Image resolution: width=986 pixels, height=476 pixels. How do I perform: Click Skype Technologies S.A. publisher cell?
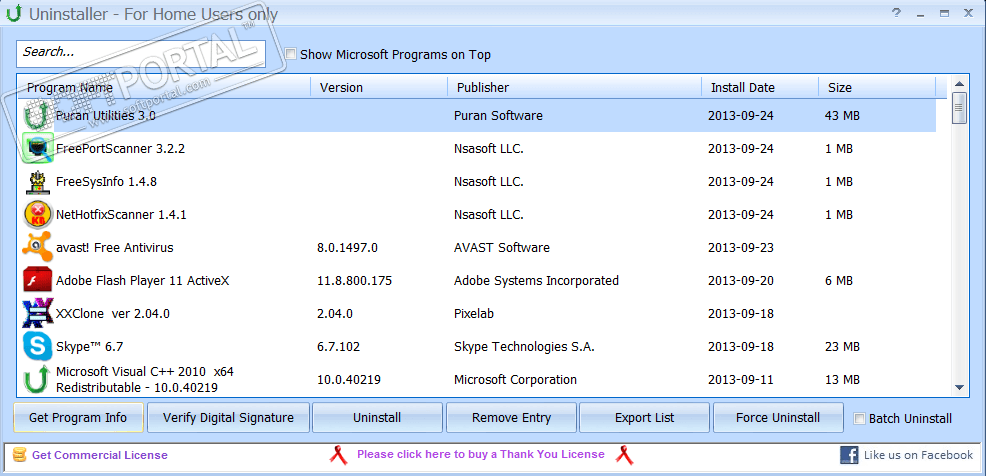524,346
